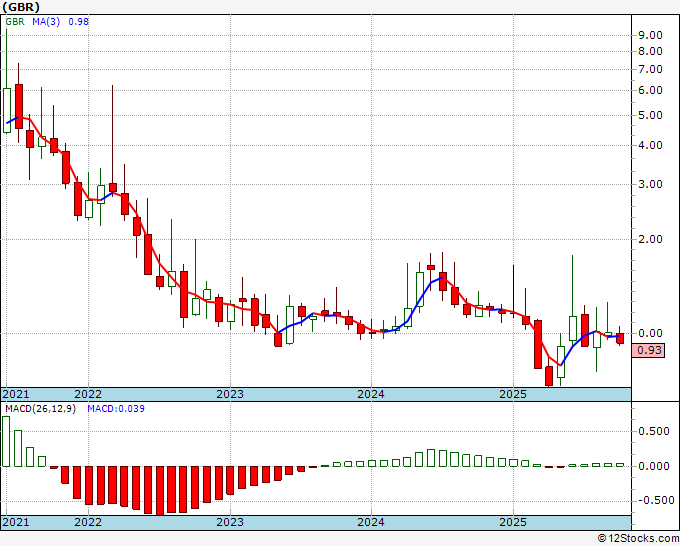Click the 2022 label on price chart timeline

(x=88, y=394)
